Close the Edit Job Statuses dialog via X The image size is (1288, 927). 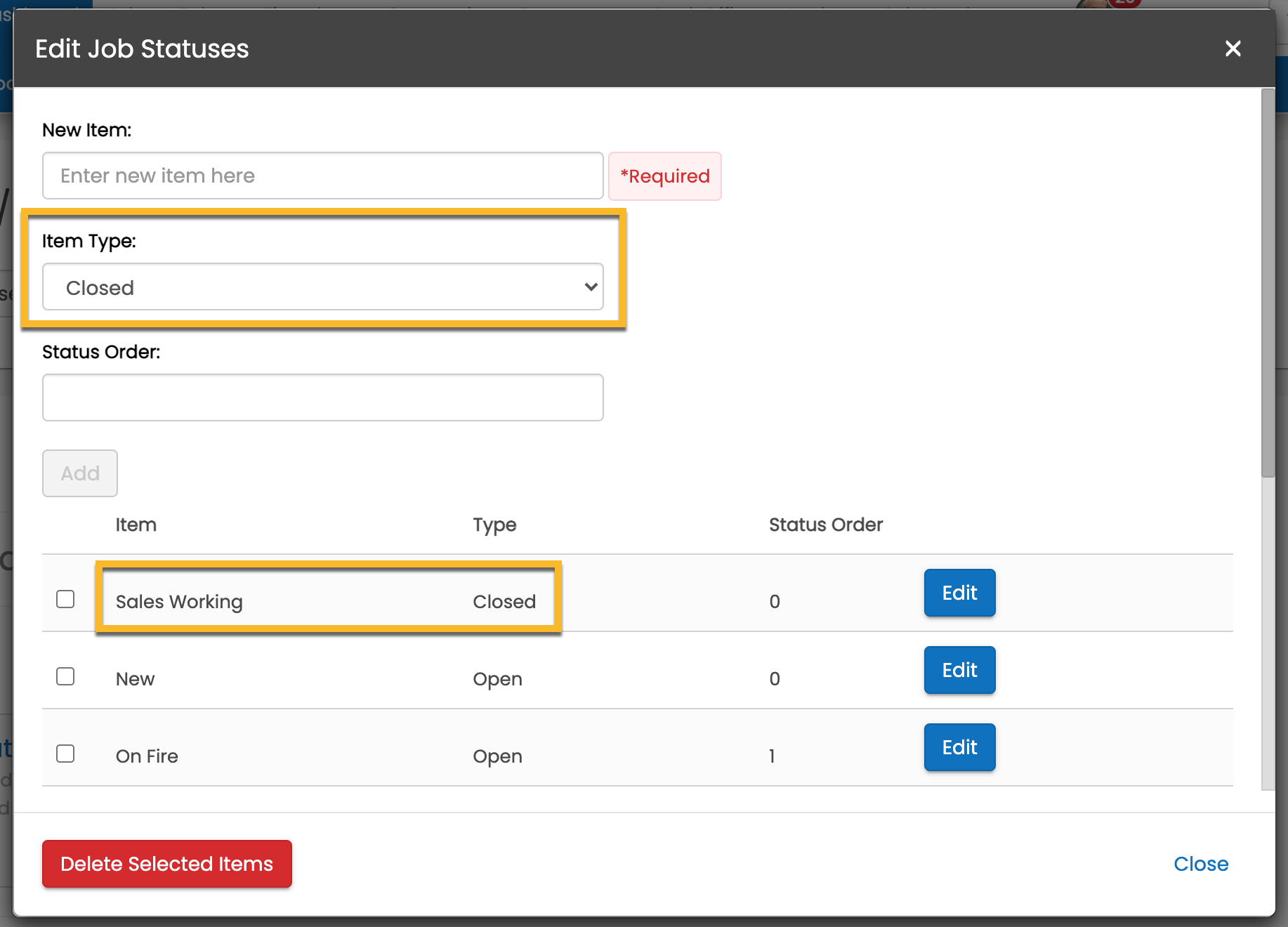[1233, 48]
